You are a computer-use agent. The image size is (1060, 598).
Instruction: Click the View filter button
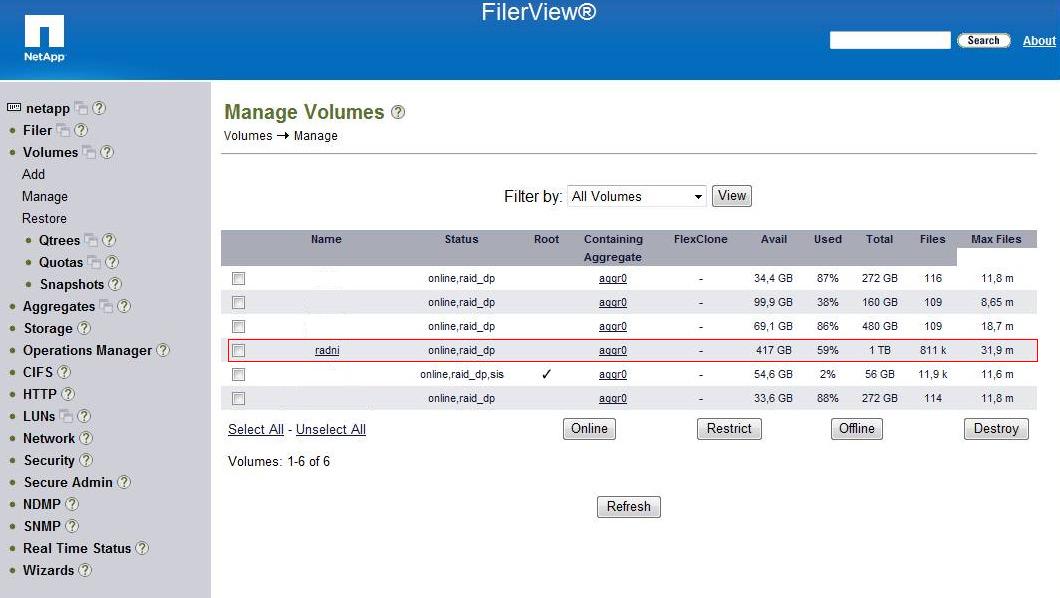point(731,196)
